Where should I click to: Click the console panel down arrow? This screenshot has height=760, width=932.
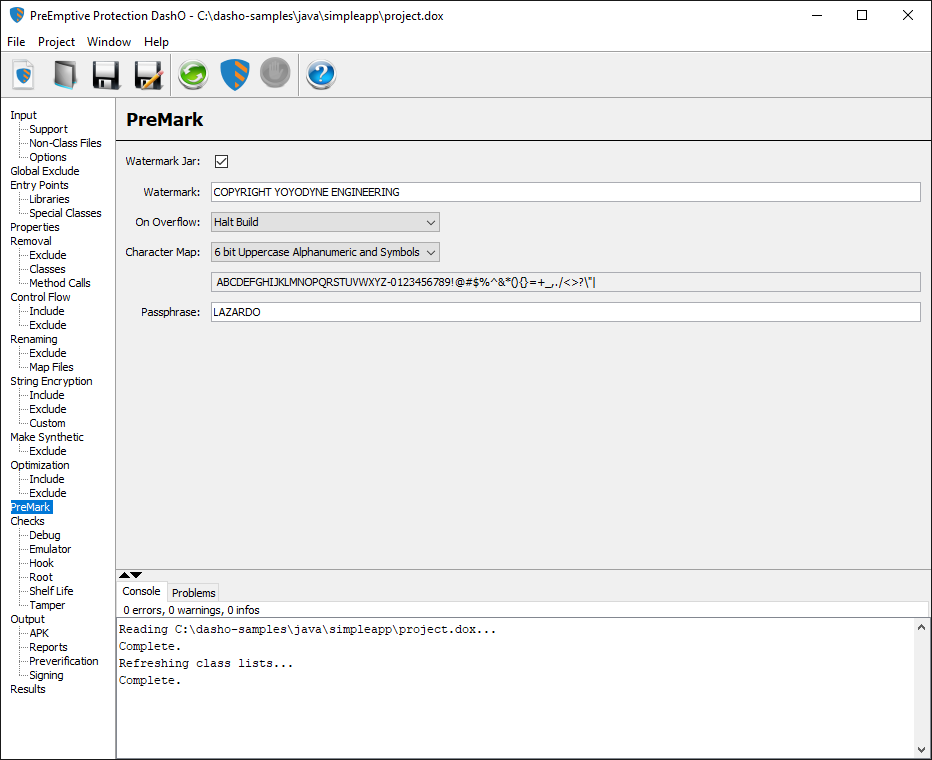pos(137,575)
